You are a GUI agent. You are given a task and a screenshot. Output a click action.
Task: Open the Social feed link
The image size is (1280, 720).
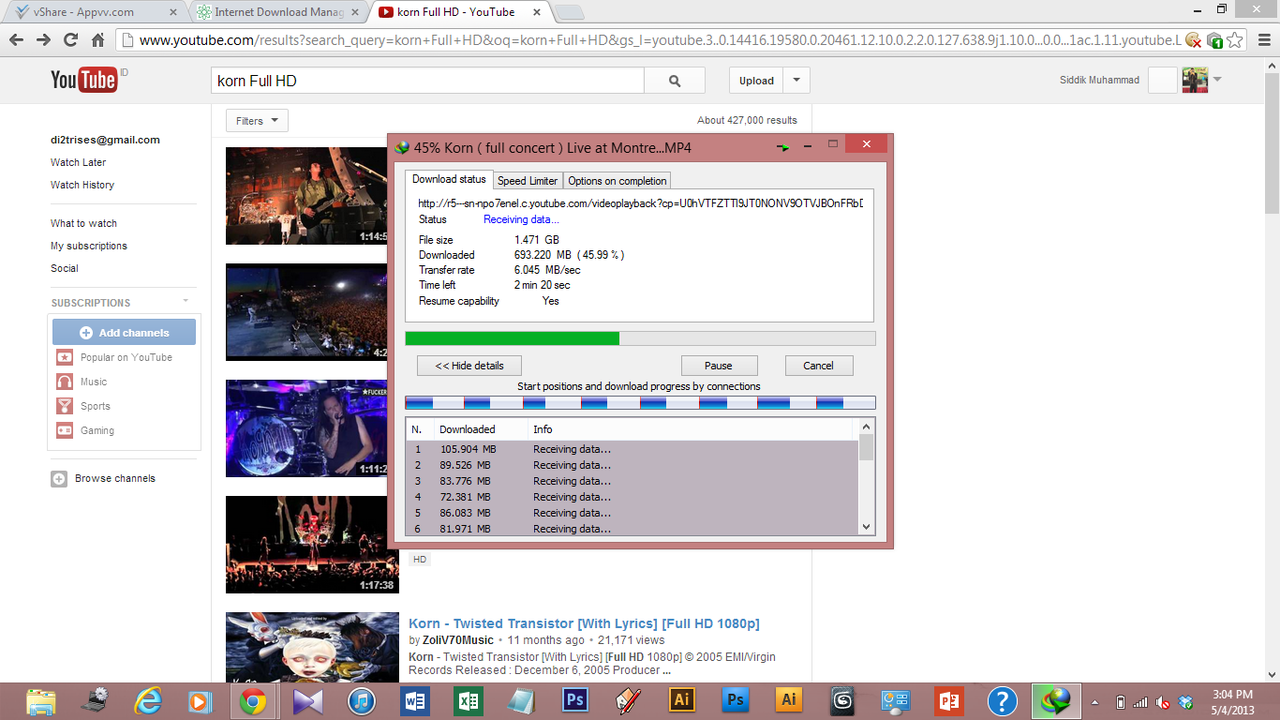(x=65, y=268)
